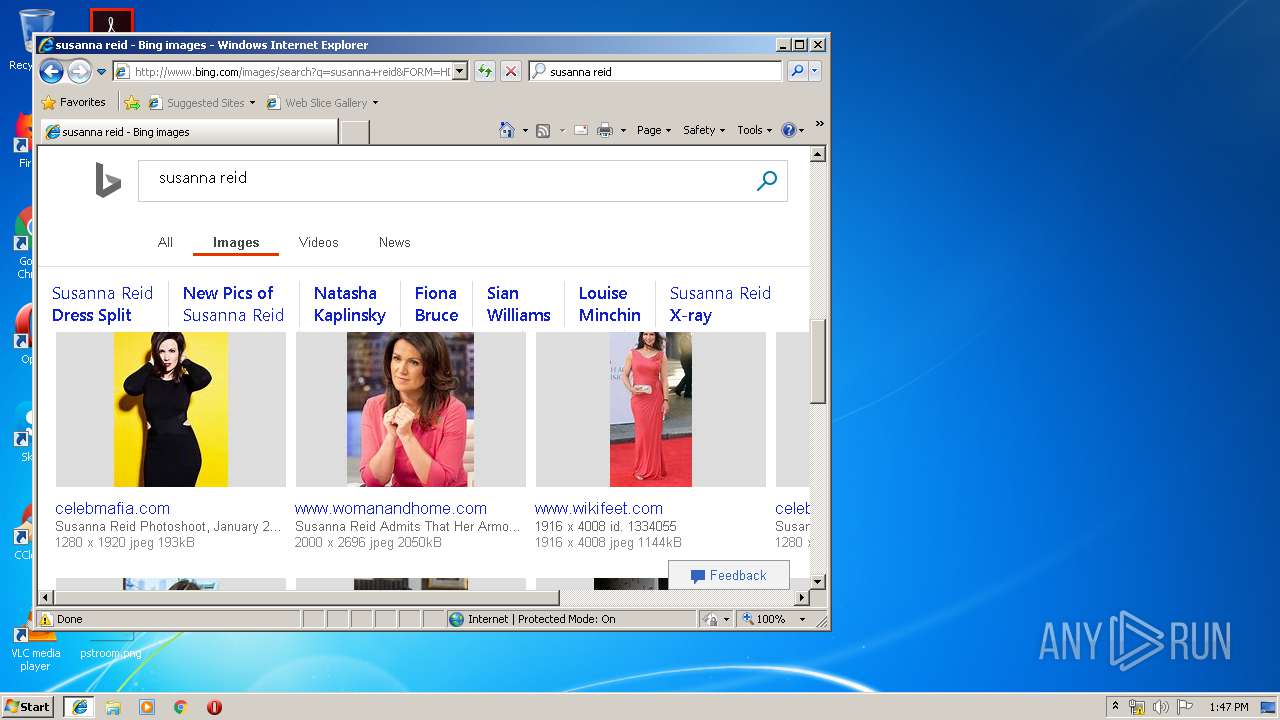Open the Web Slice Gallery link
1280x720 pixels.
point(322,102)
